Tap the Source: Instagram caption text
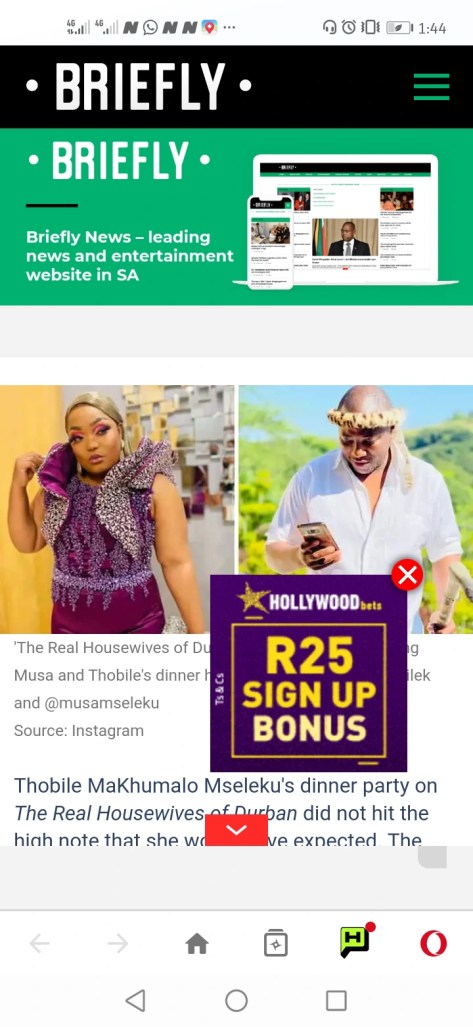This screenshot has height=1027, width=473. pos(79,731)
